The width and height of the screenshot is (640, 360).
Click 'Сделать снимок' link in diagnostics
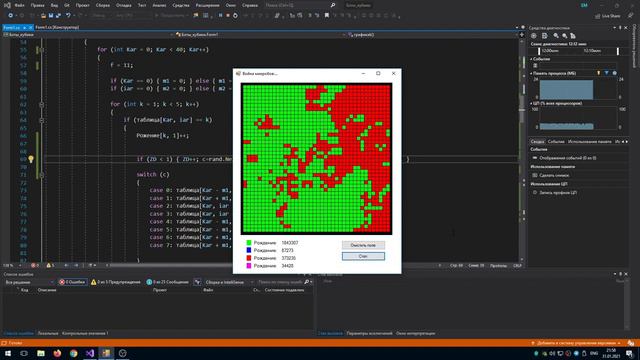pyautogui.click(x=554, y=175)
